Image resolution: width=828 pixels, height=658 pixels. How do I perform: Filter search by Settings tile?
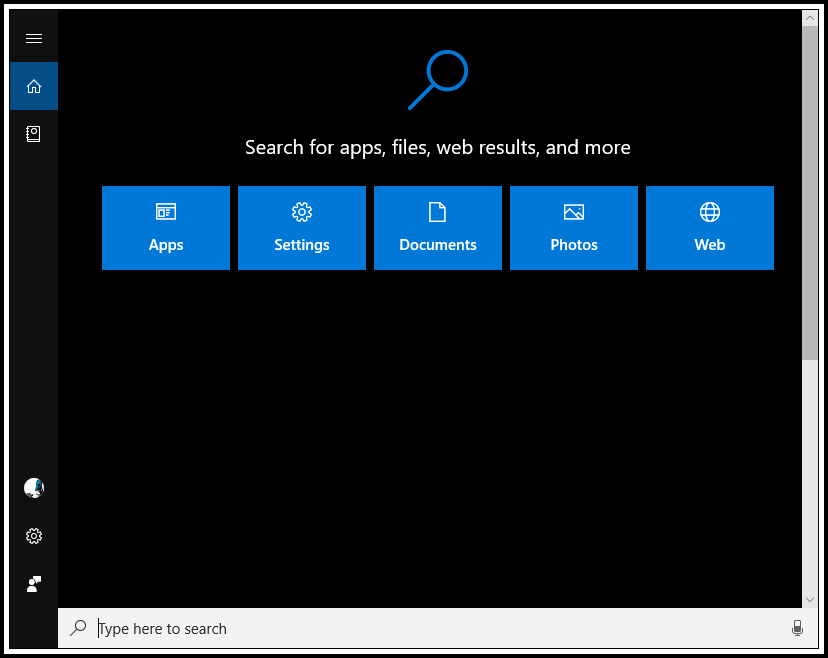[302, 228]
